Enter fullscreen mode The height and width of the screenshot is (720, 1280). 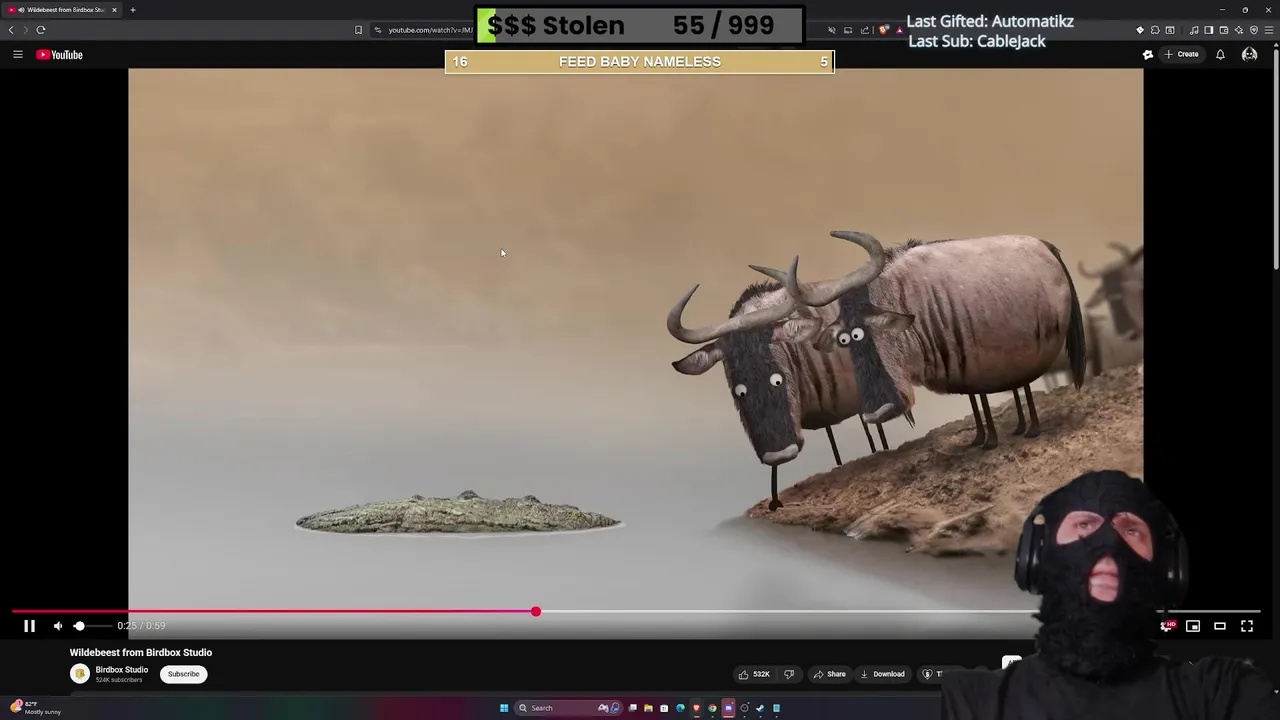[1247, 626]
